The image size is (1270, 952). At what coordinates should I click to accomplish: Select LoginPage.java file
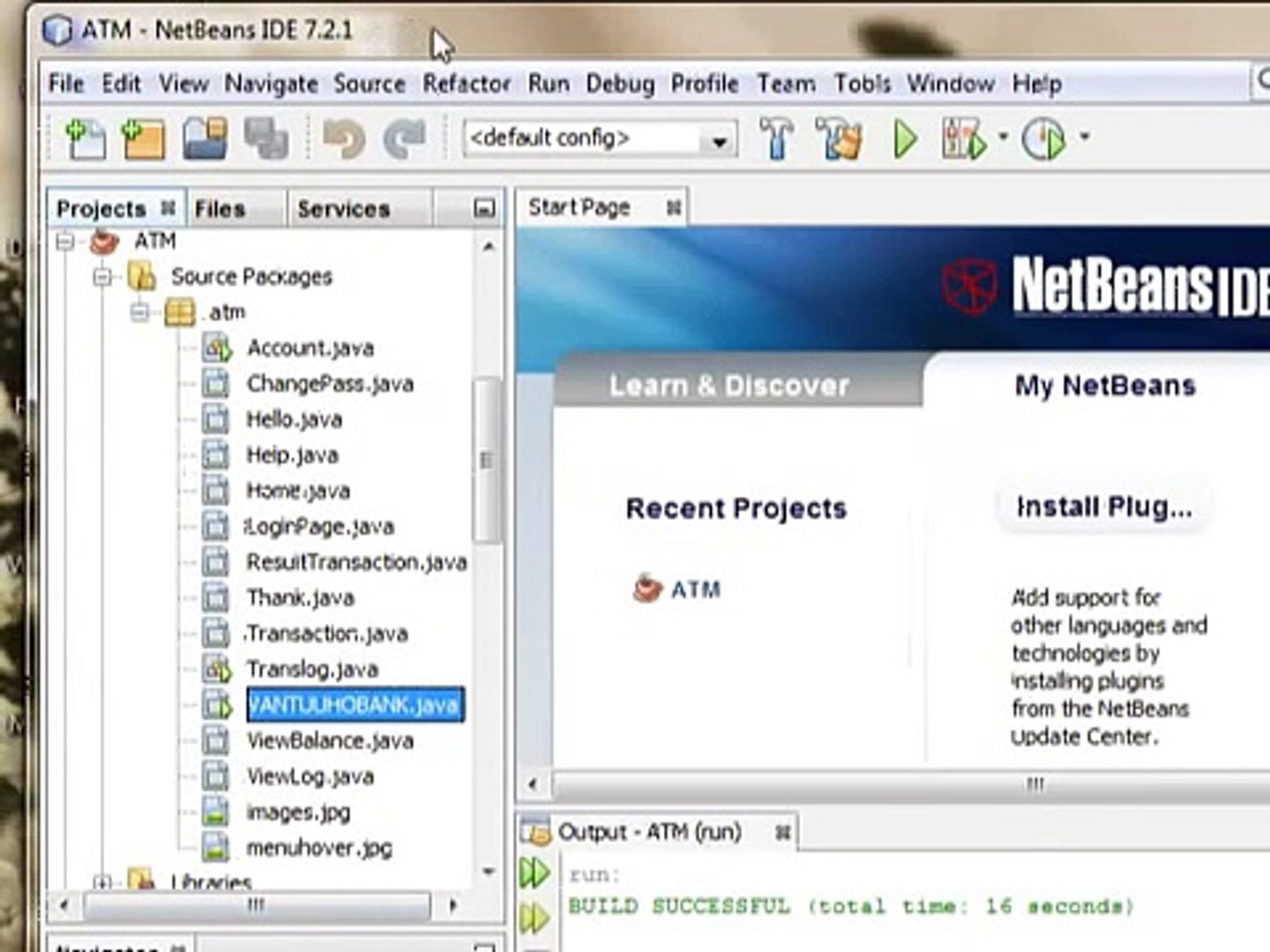[x=319, y=526]
